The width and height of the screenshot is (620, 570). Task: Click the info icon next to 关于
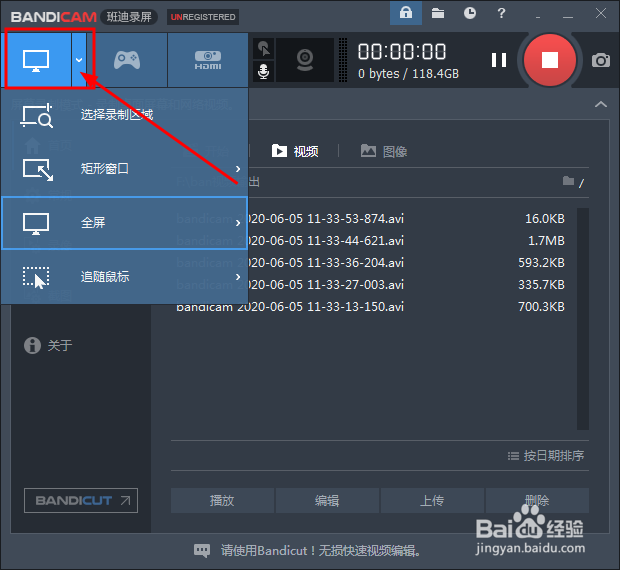point(32,345)
